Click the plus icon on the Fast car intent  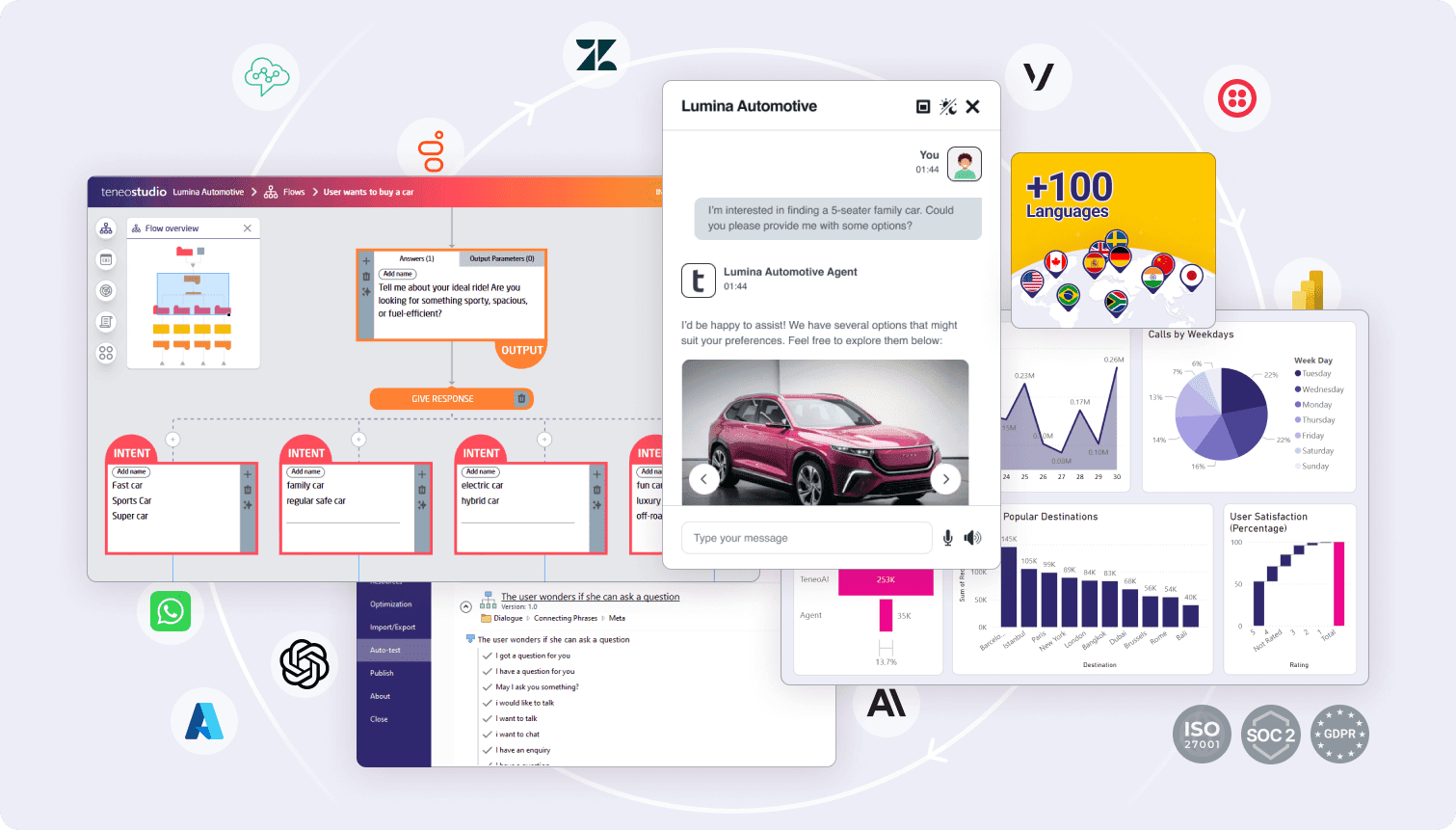coord(248,474)
